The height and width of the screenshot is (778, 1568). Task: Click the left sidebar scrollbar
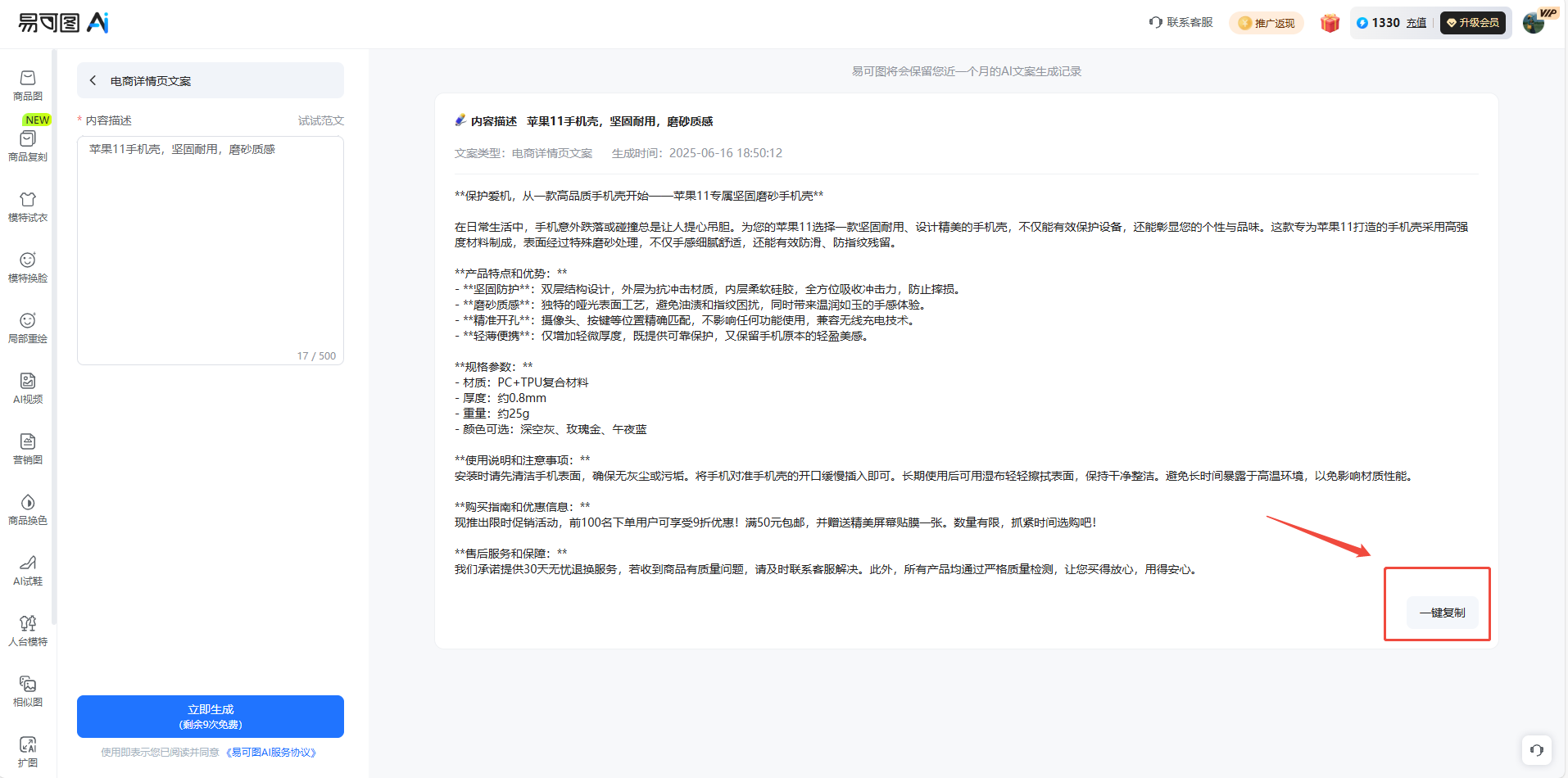pos(54,336)
